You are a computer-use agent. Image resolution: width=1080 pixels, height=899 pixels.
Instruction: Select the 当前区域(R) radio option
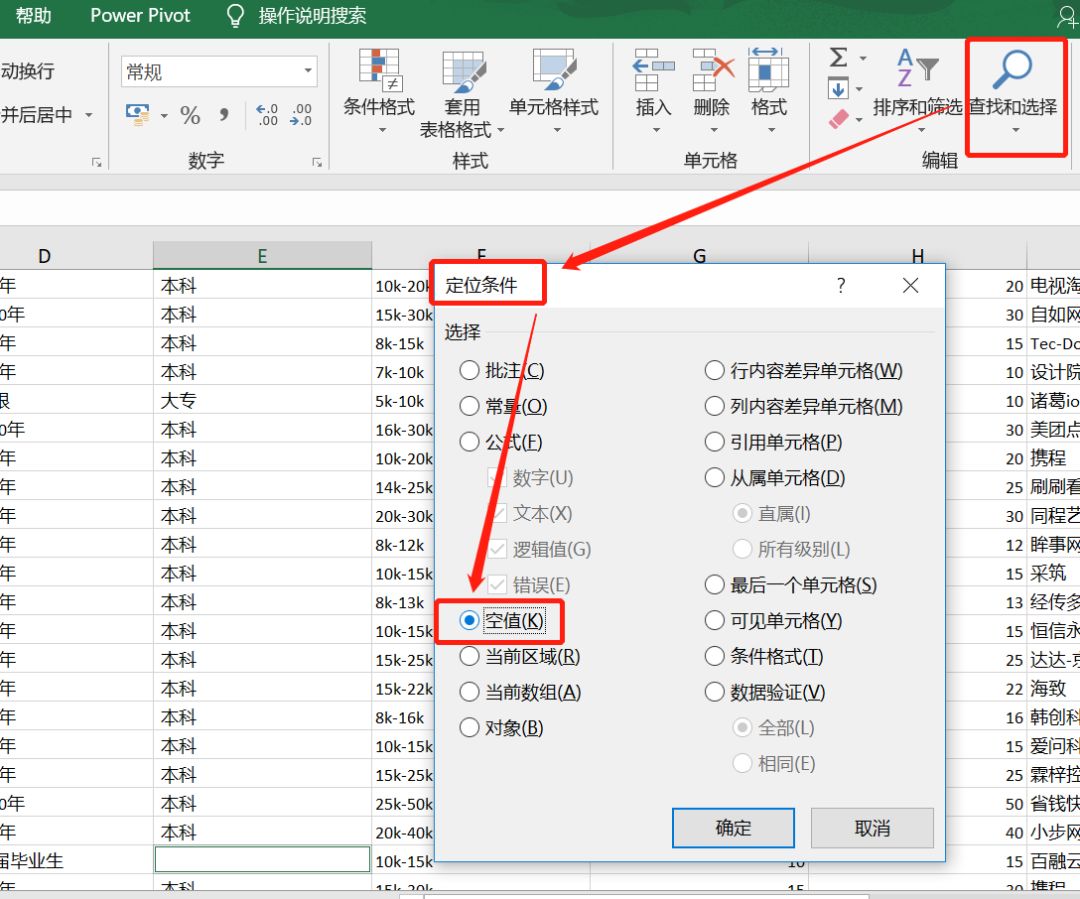pyautogui.click(x=520, y=657)
